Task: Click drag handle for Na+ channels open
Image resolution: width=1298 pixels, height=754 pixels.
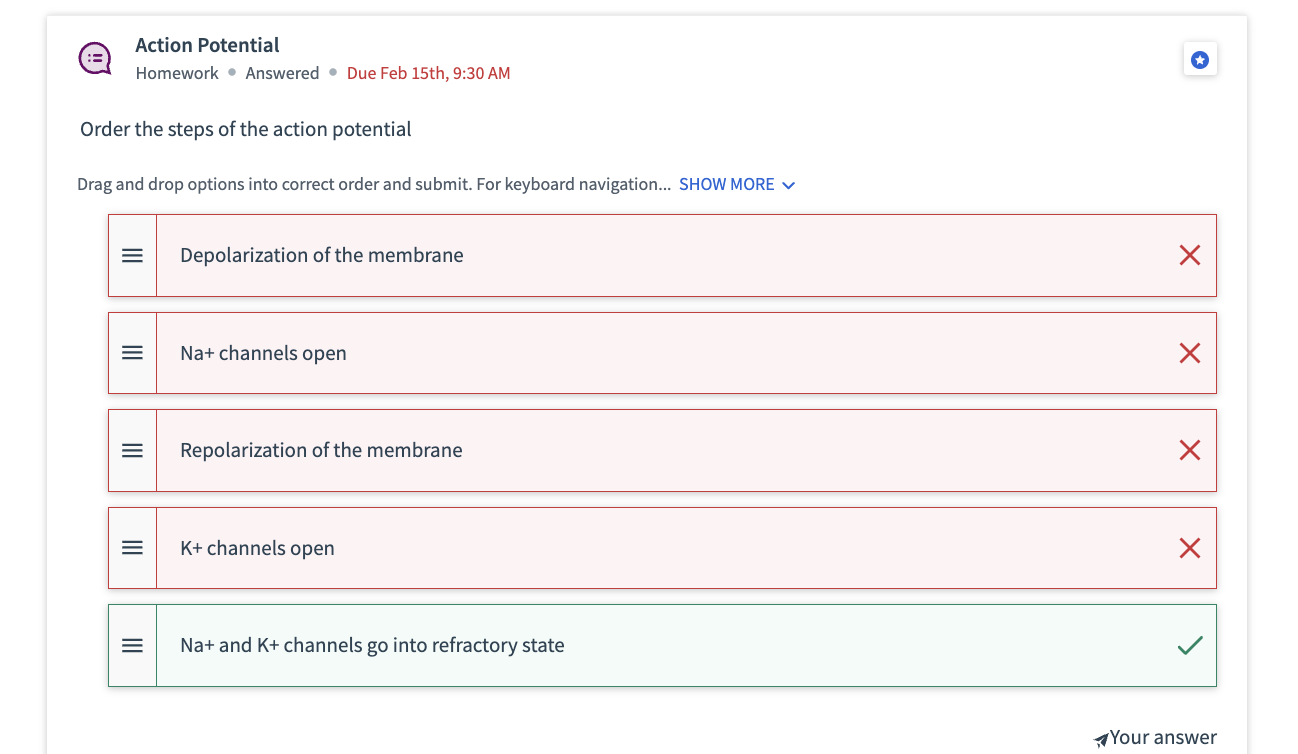Action: click(x=132, y=353)
